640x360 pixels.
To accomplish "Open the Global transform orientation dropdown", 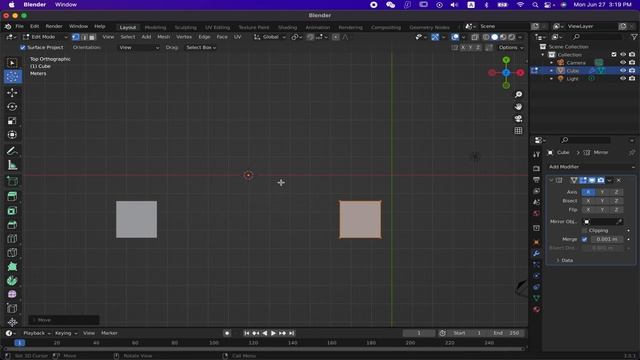I will pyautogui.click(x=269, y=37).
